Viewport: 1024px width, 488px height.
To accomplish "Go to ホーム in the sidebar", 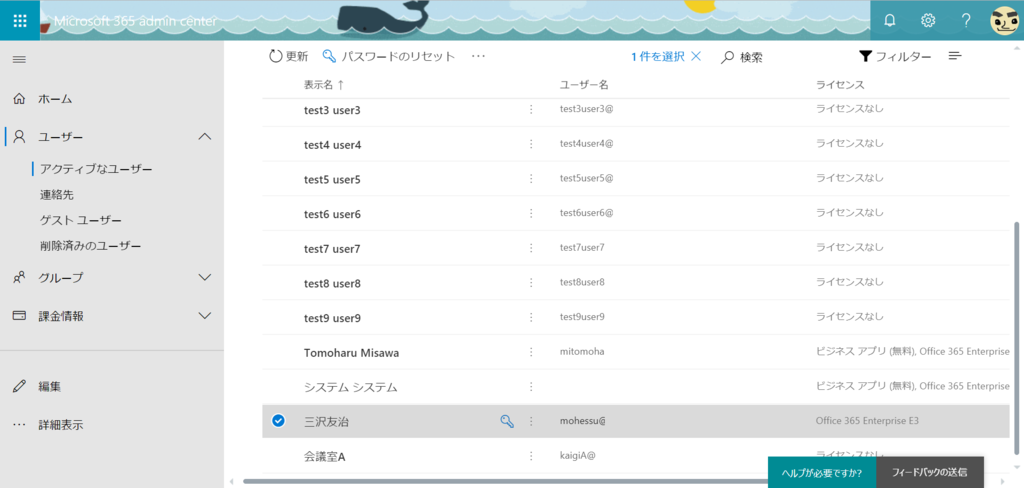I will [x=55, y=99].
